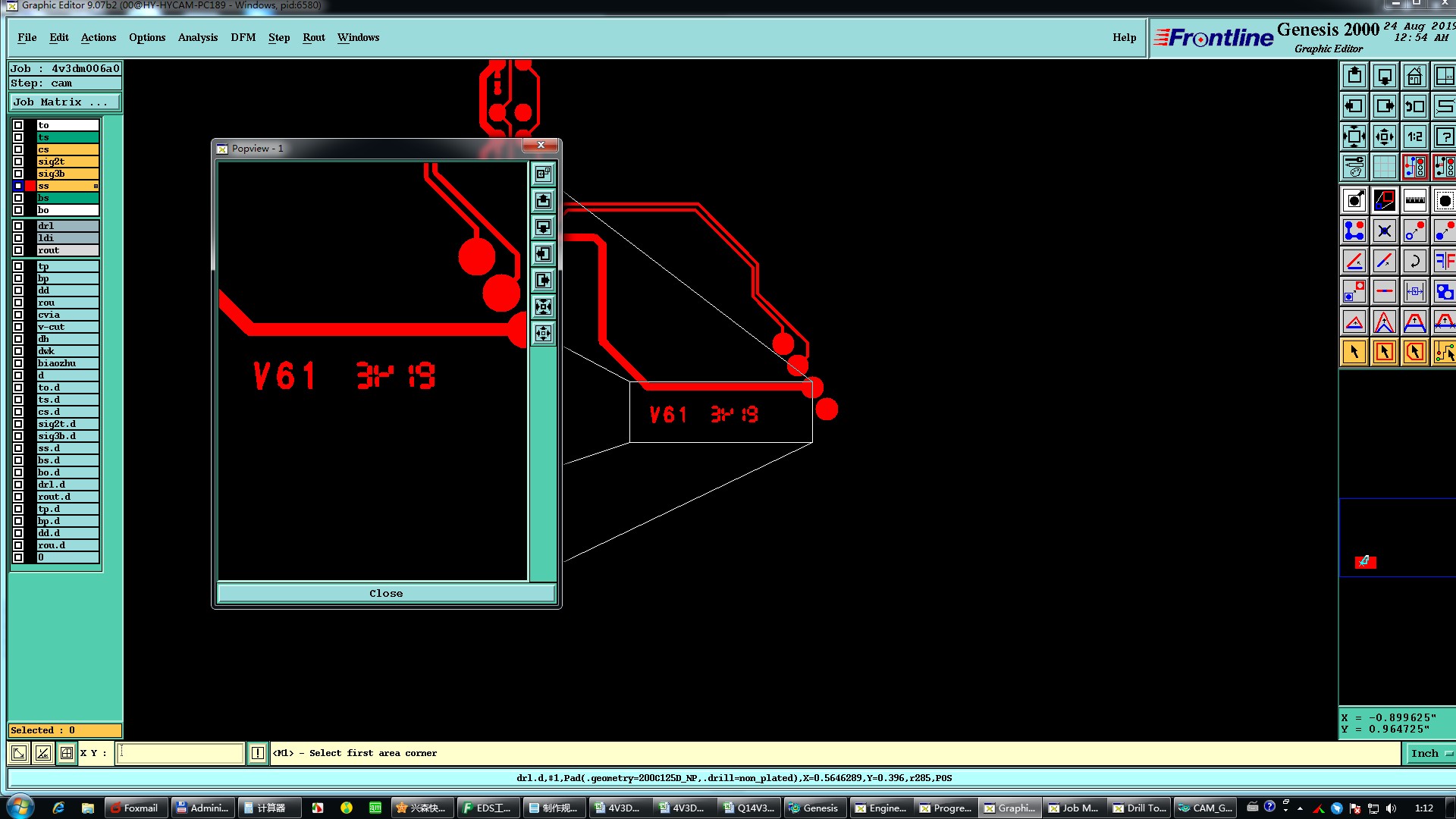Toggle checkbox for layer 'rout'

18,250
